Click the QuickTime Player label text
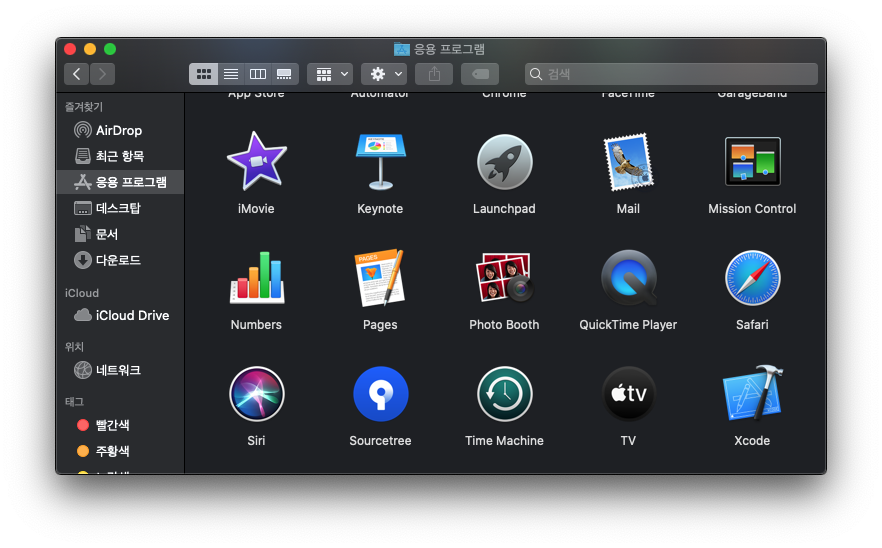The height and width of the screenshot is (548, 882). coord(628,325)
